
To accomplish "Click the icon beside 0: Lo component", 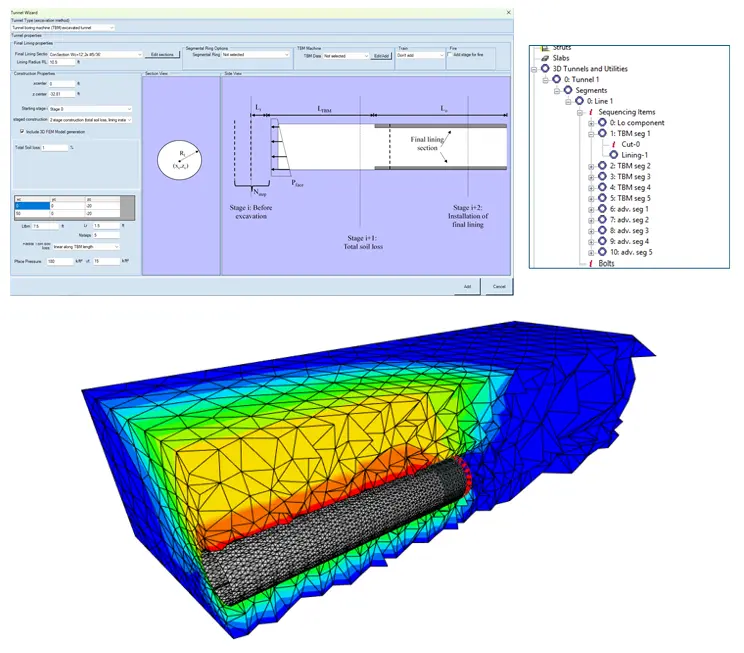I will tap(602, 122).
